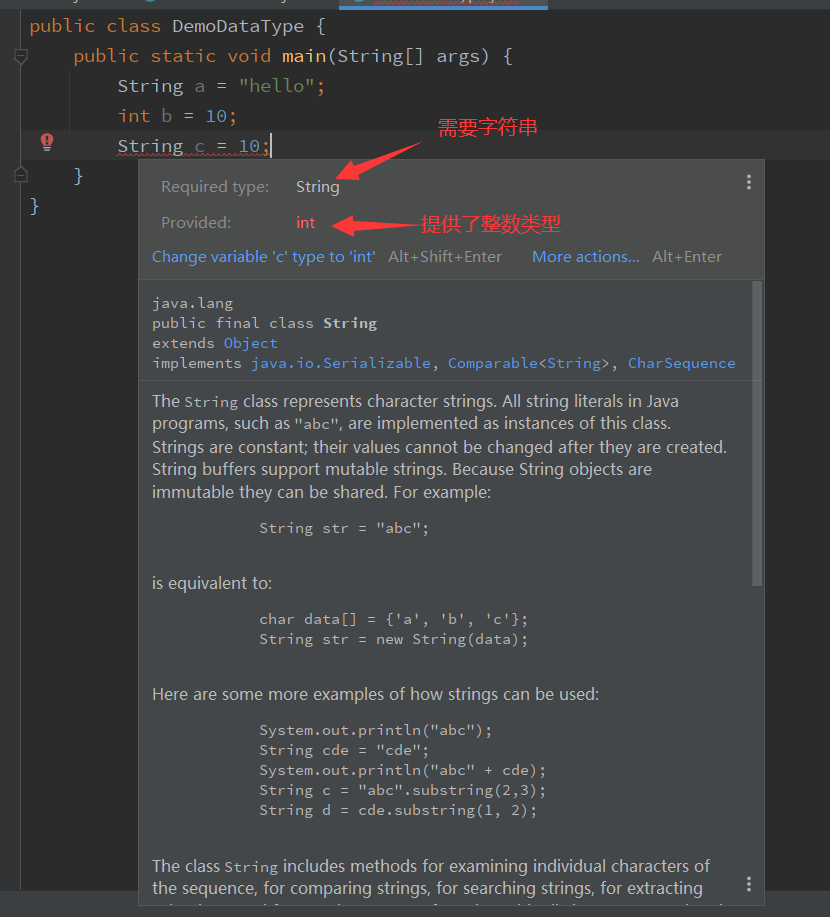Collapse the main method fold marker

[x=20, y=57]
